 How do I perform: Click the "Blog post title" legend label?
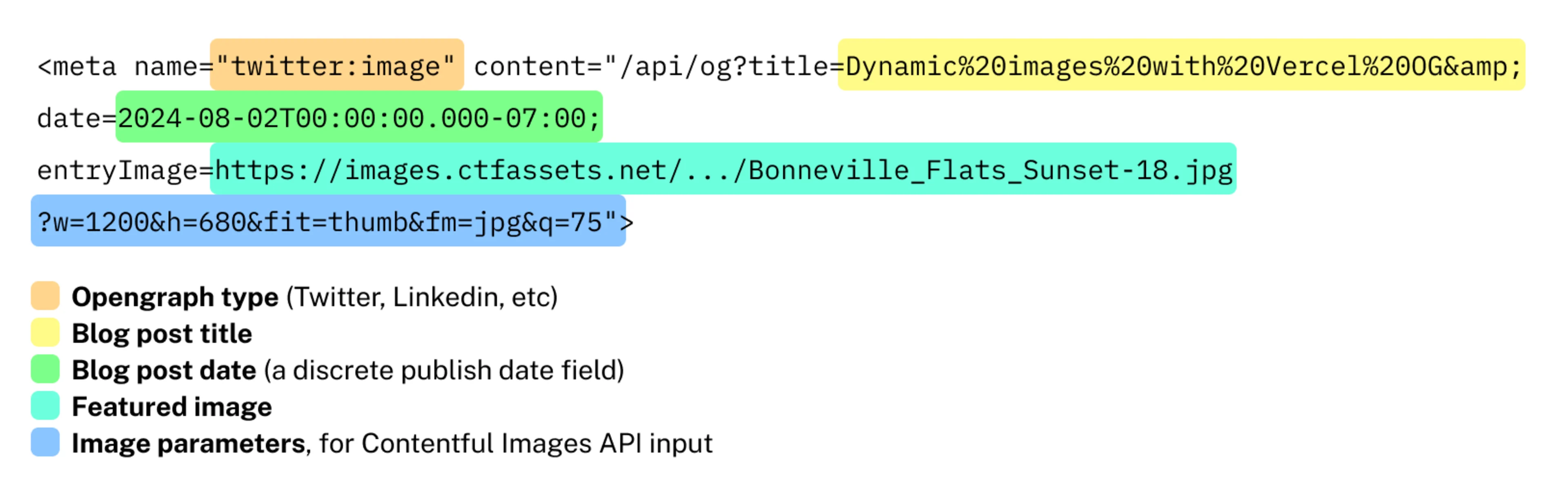[x=161, y=333]
